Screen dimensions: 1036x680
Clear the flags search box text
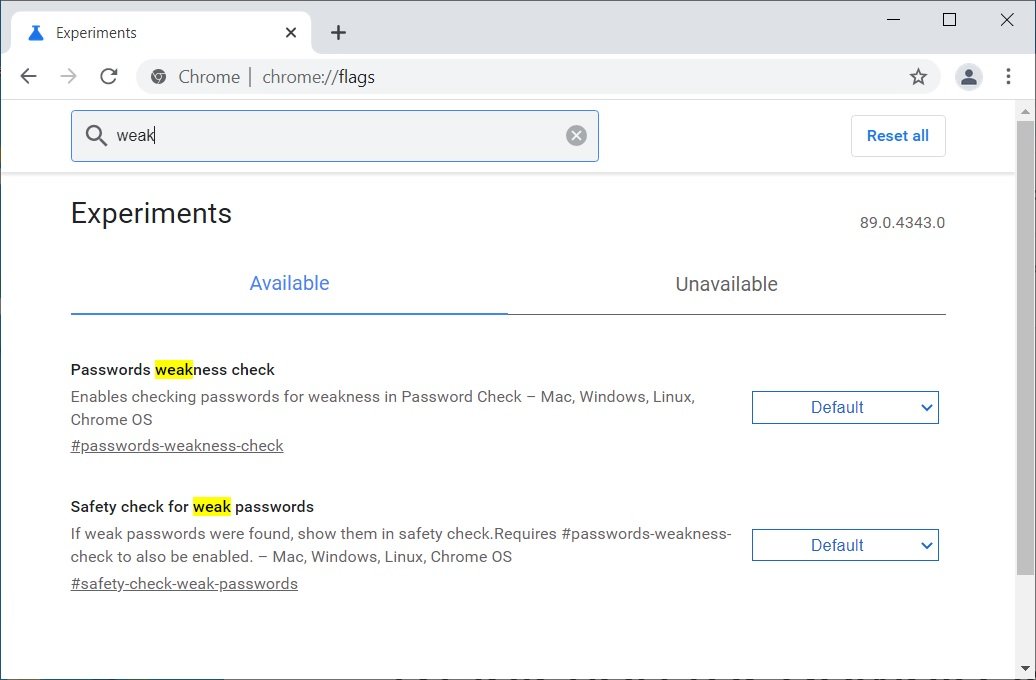(576, 136)
